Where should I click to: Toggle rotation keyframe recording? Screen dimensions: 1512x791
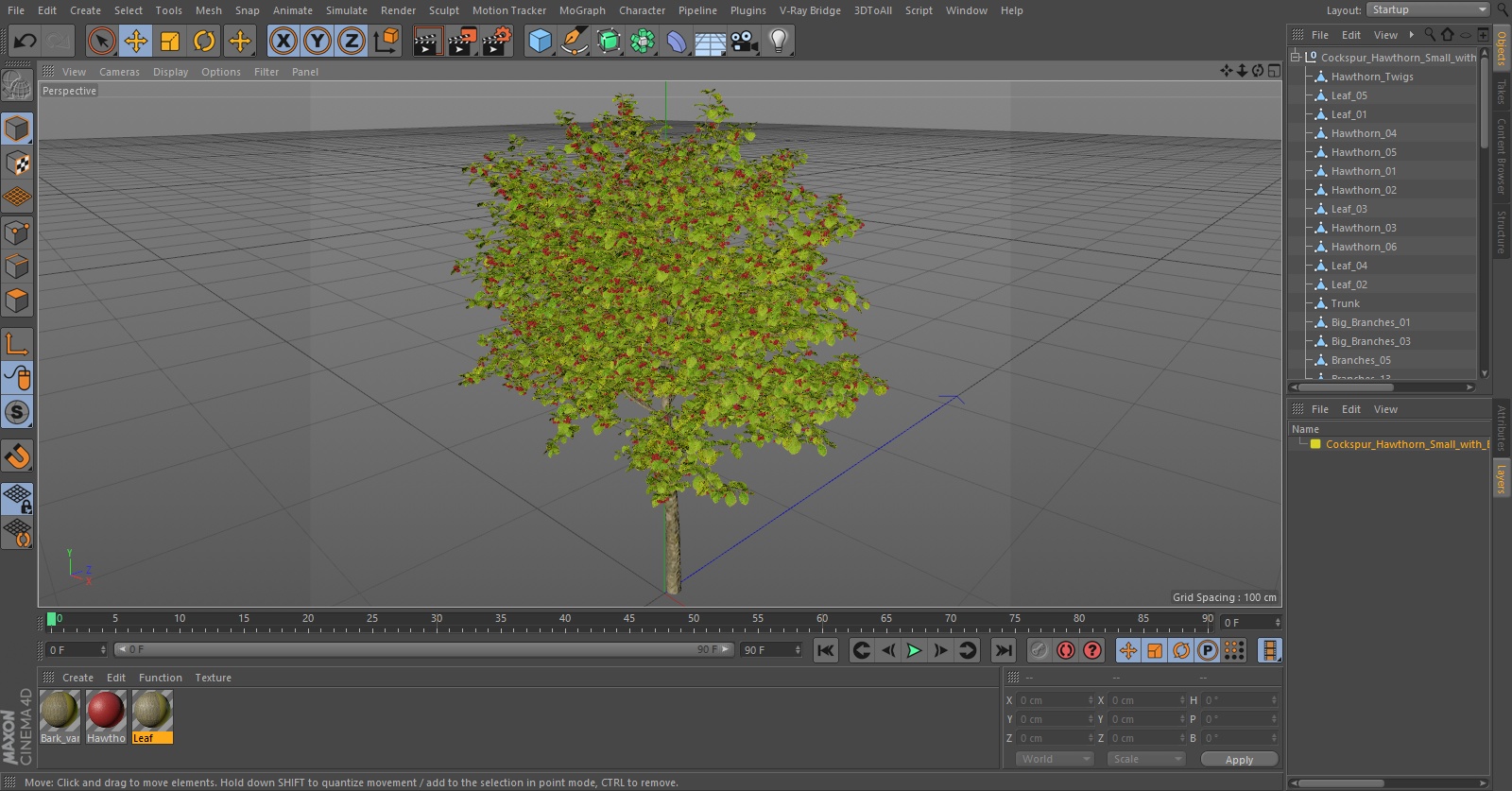1181,650
